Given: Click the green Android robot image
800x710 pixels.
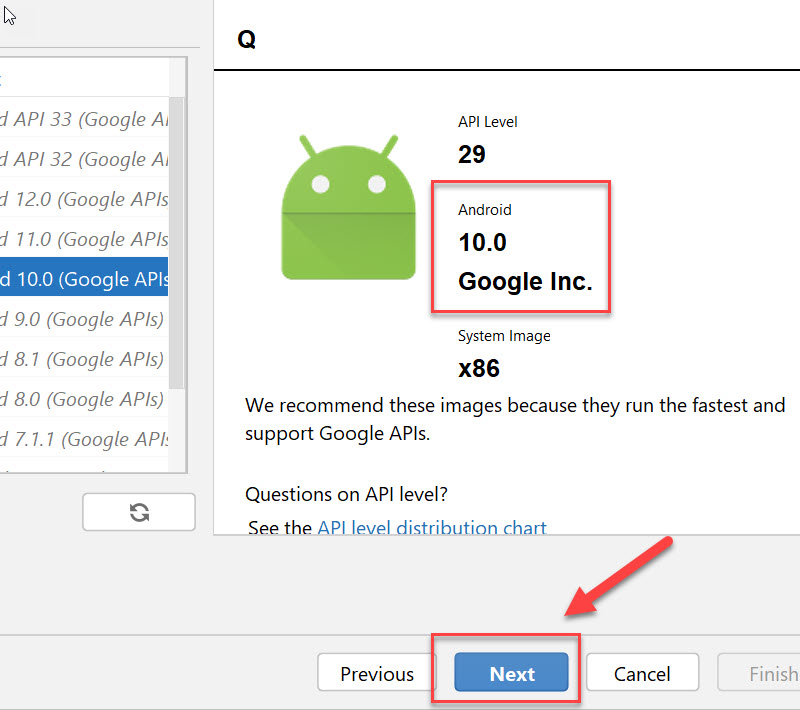Looking at the screenshot, I should [x=348, y=207].
